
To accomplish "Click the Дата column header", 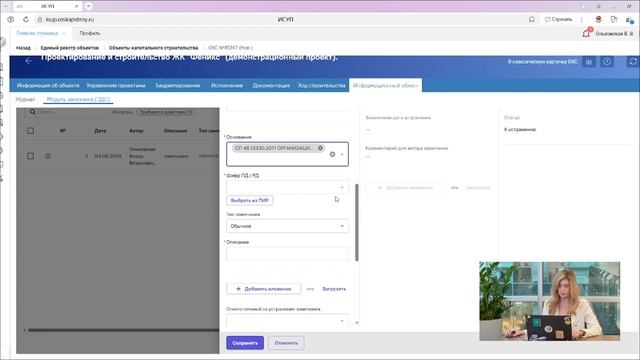I will point(100,131).
